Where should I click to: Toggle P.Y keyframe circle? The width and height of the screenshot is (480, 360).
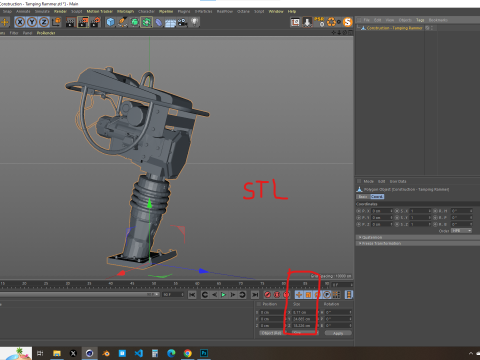(359, 218)
